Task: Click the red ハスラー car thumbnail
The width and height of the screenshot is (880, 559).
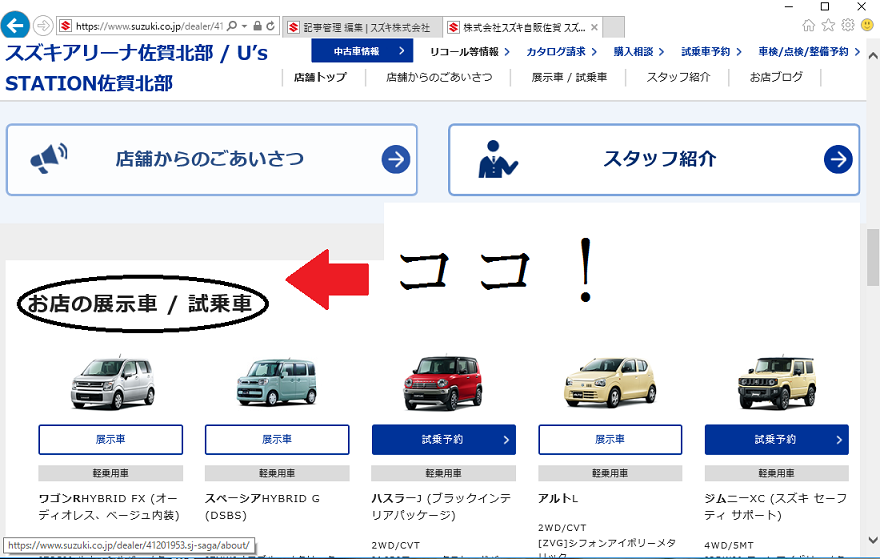Action: [443, 382]
